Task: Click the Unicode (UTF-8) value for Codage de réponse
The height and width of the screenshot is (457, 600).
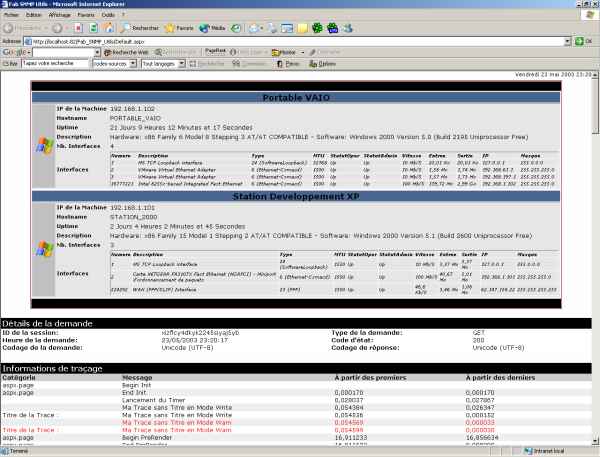Action: pyautogui.click(x=498, y=348)
